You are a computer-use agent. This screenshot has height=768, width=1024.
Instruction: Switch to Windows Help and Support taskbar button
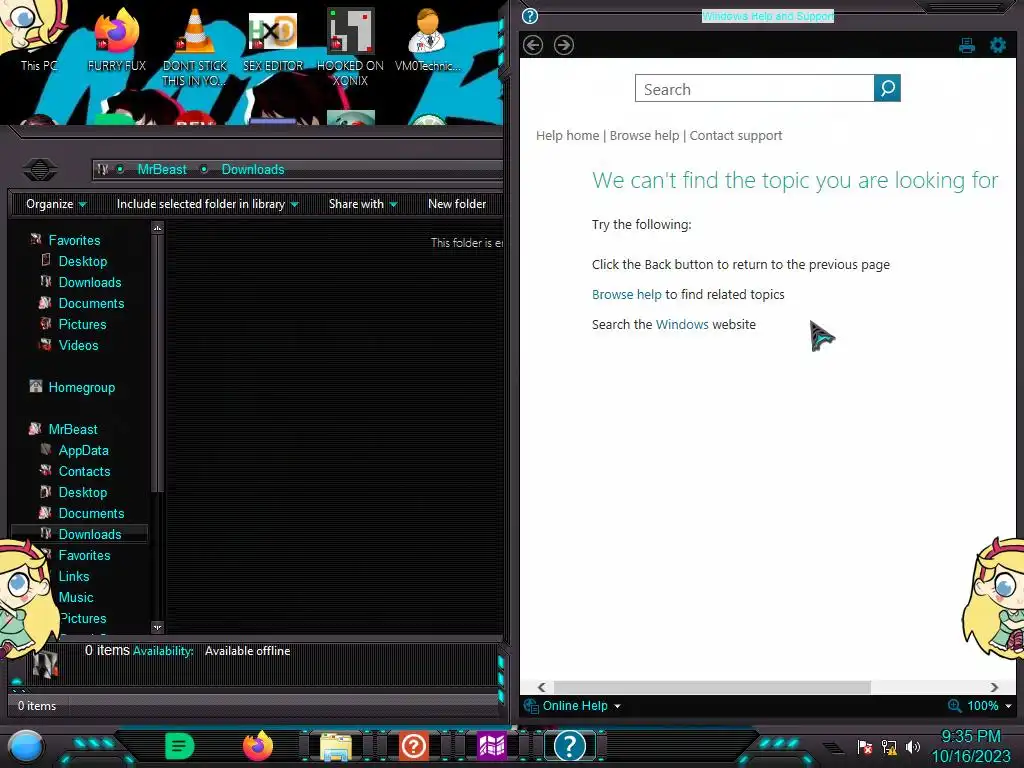click(x=569, y=746)
